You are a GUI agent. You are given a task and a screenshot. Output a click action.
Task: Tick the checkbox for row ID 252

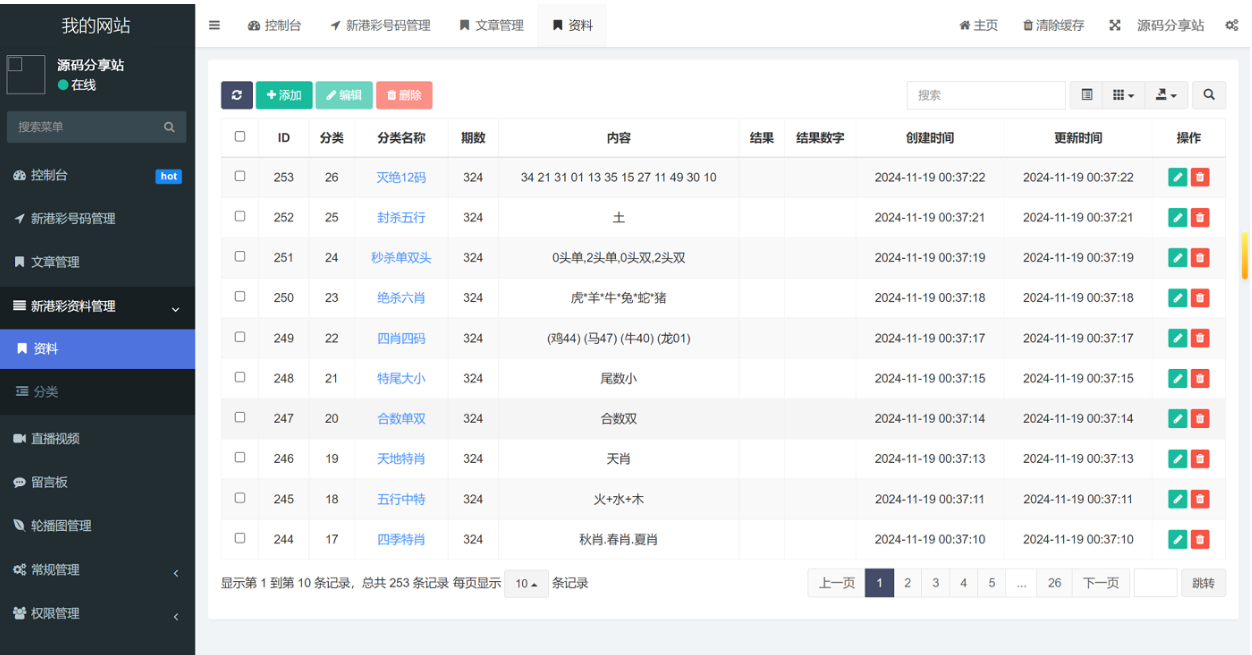pyautogui.click(x=240, y=217)
